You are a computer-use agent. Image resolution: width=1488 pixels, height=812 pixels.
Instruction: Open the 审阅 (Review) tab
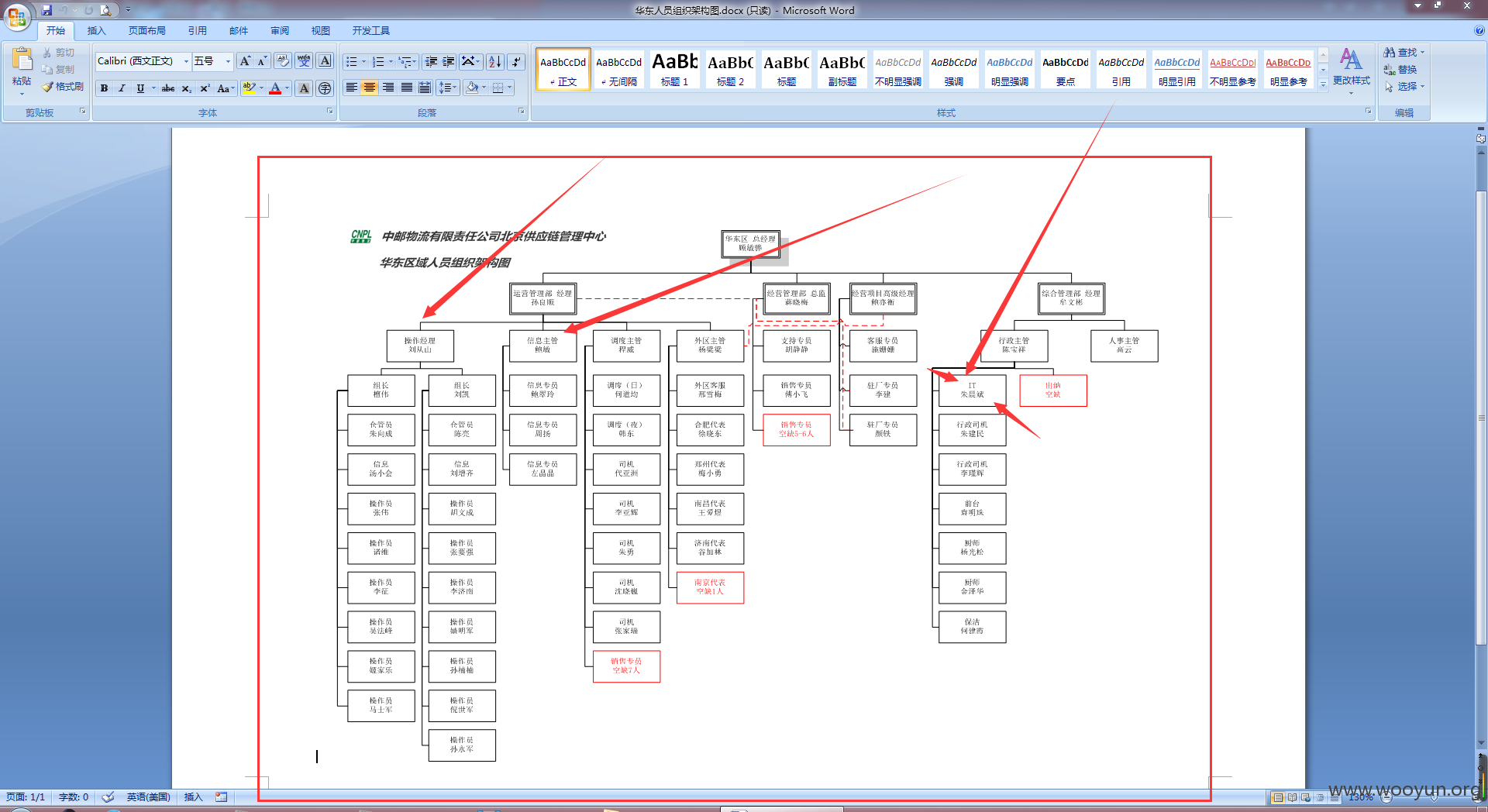(x=280, y=31)
